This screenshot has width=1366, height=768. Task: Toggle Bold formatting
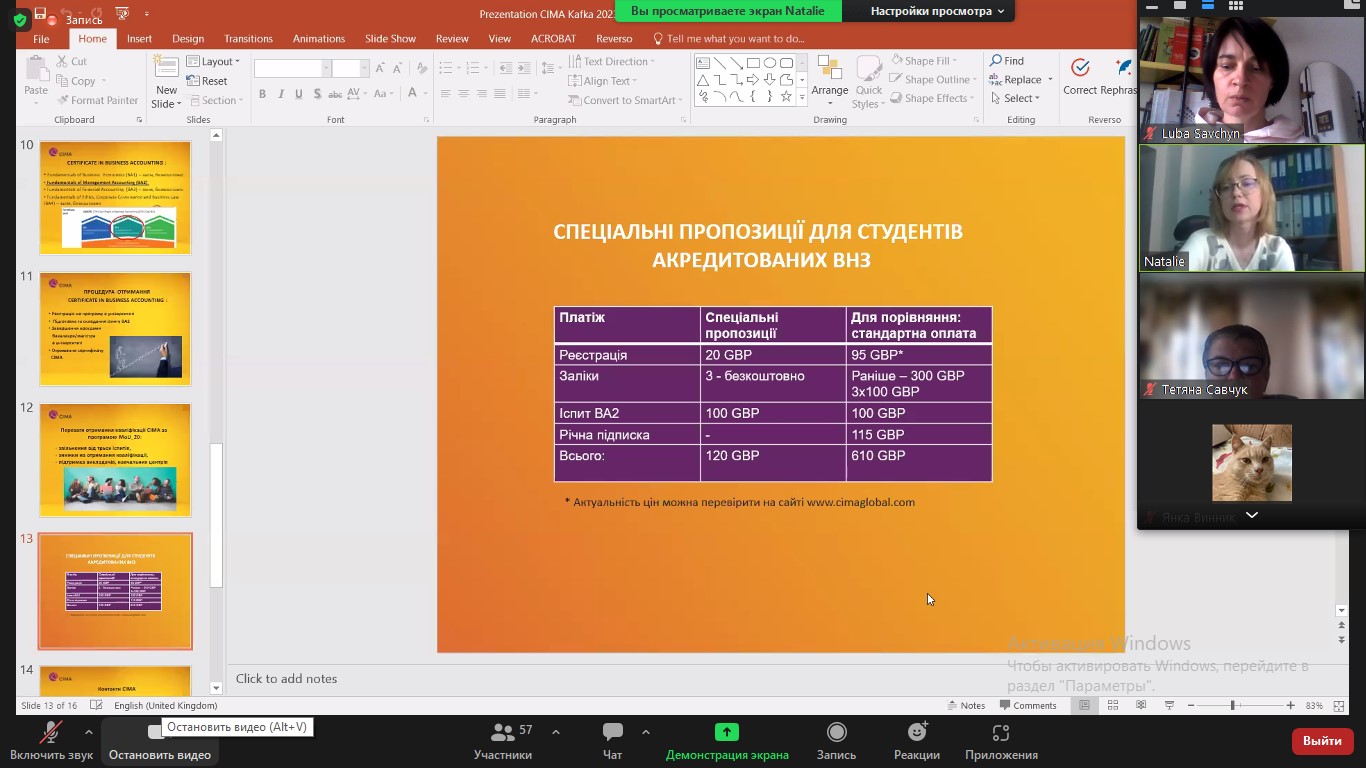(262, 94)
